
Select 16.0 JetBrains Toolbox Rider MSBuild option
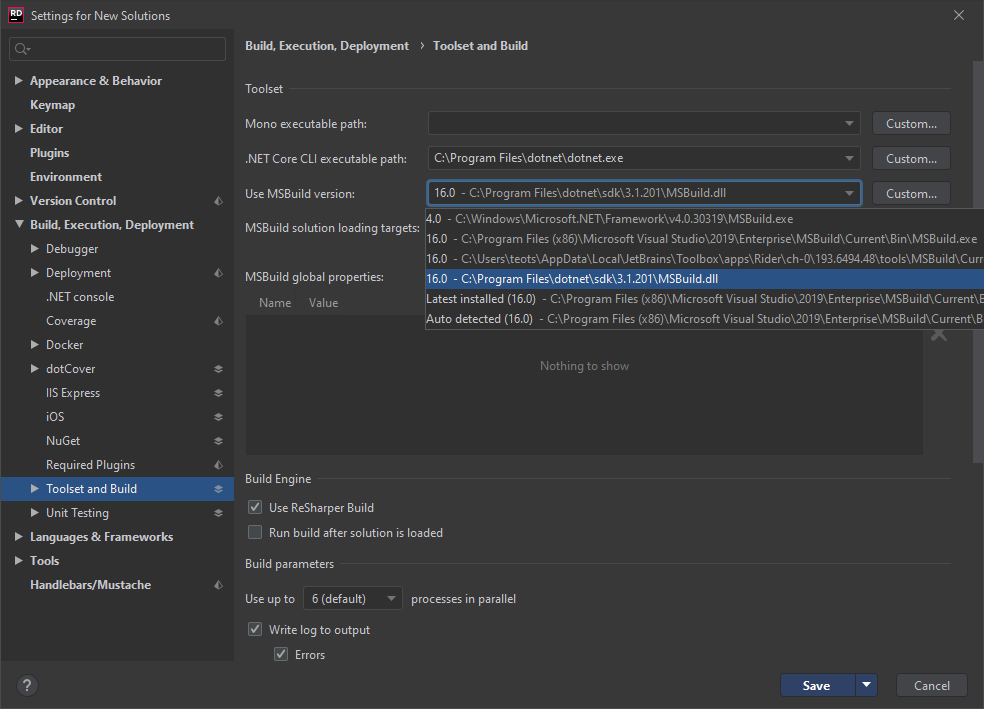(x=704, y=259)
